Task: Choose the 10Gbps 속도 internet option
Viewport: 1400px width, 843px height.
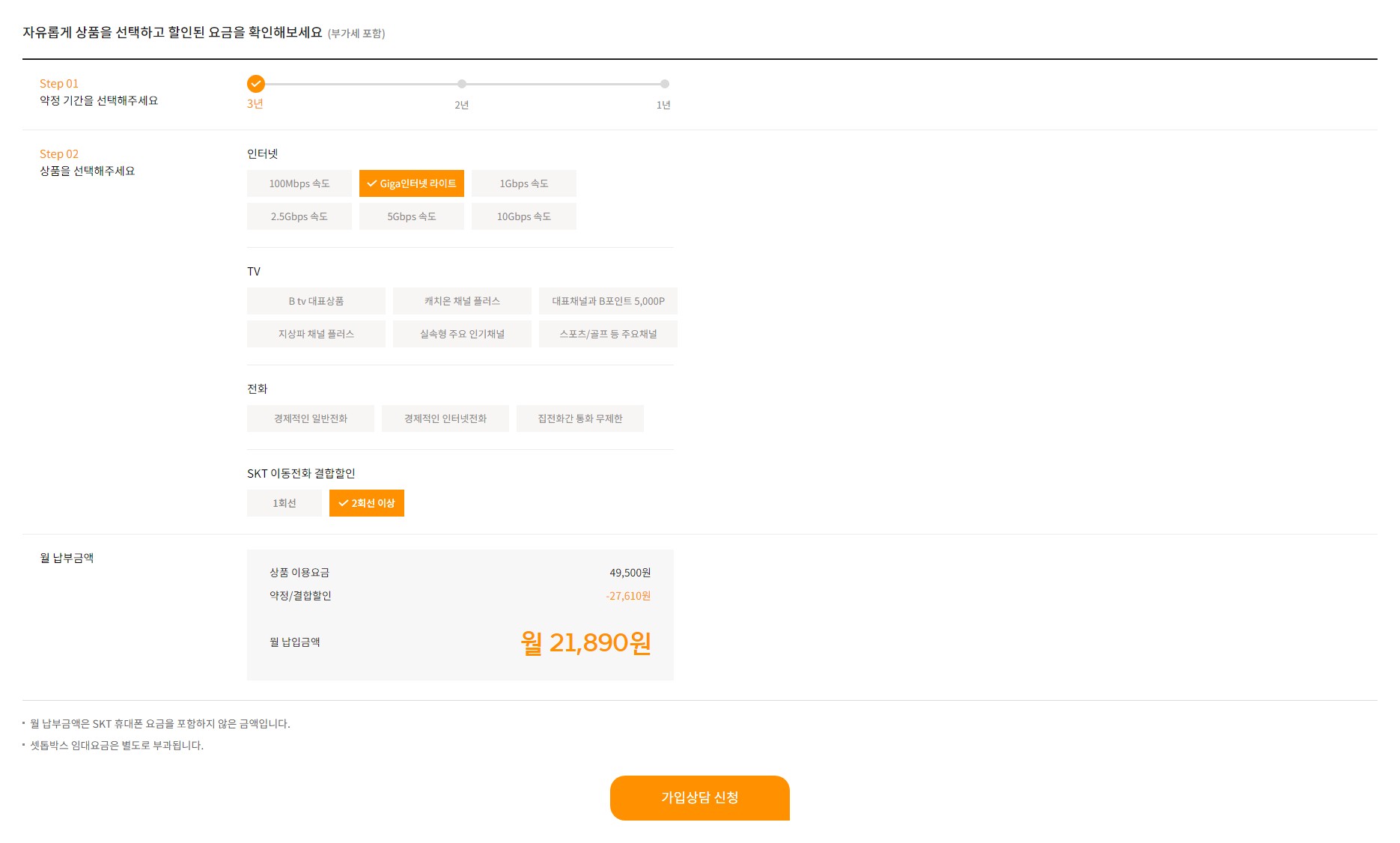Action: pos(524,216)
